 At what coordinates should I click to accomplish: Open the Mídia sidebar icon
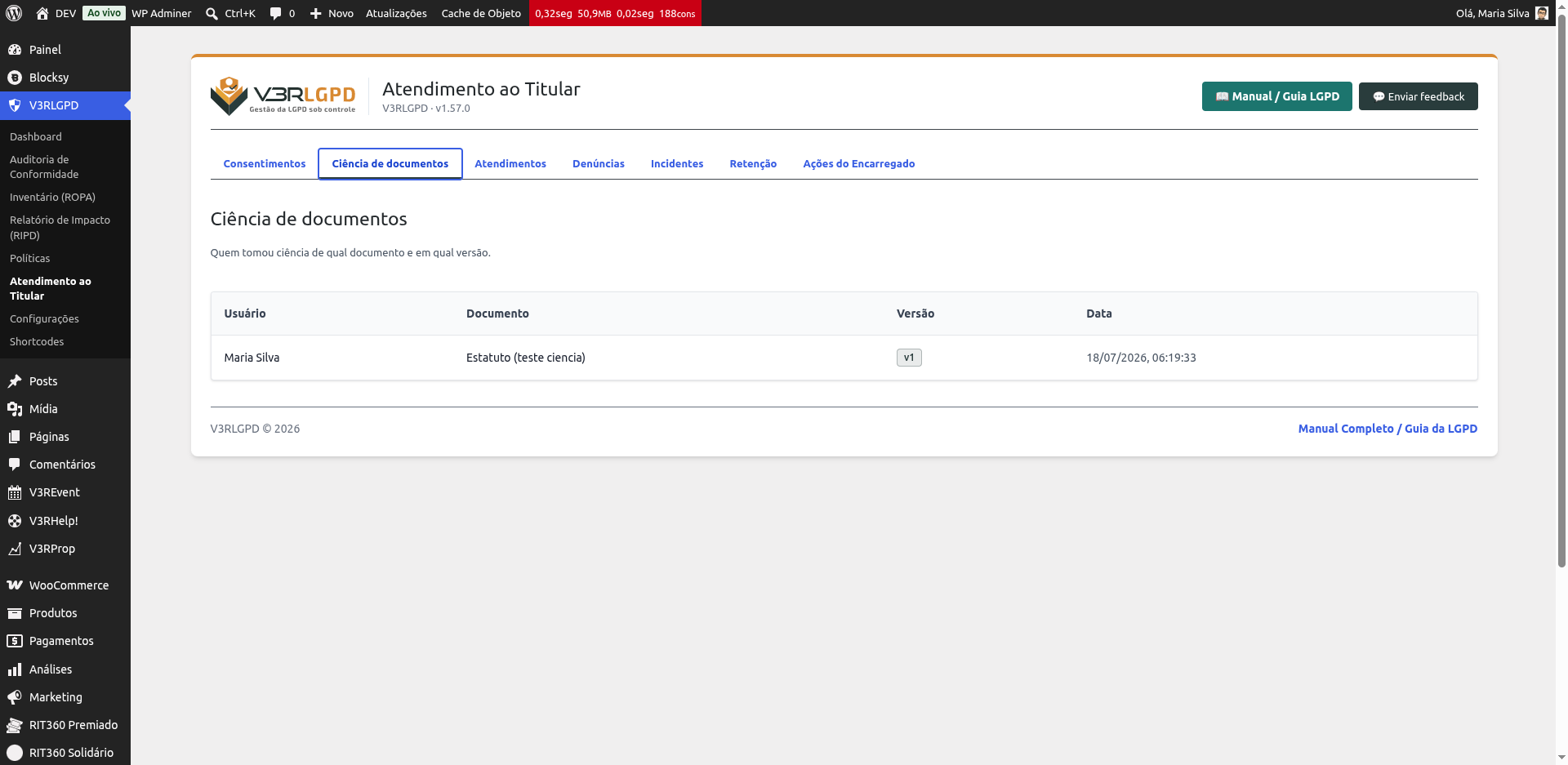click(15, 409)
